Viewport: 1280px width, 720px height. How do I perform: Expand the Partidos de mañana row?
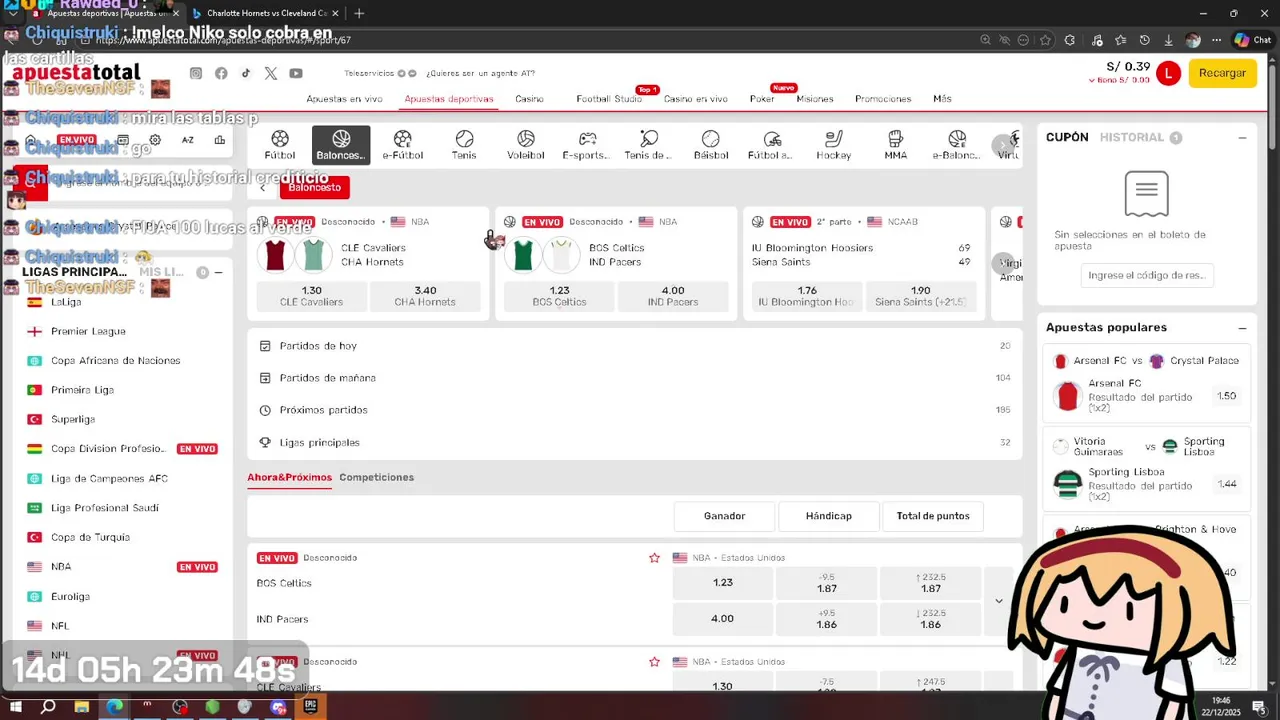pyautogui.click(x=635, y=378)
